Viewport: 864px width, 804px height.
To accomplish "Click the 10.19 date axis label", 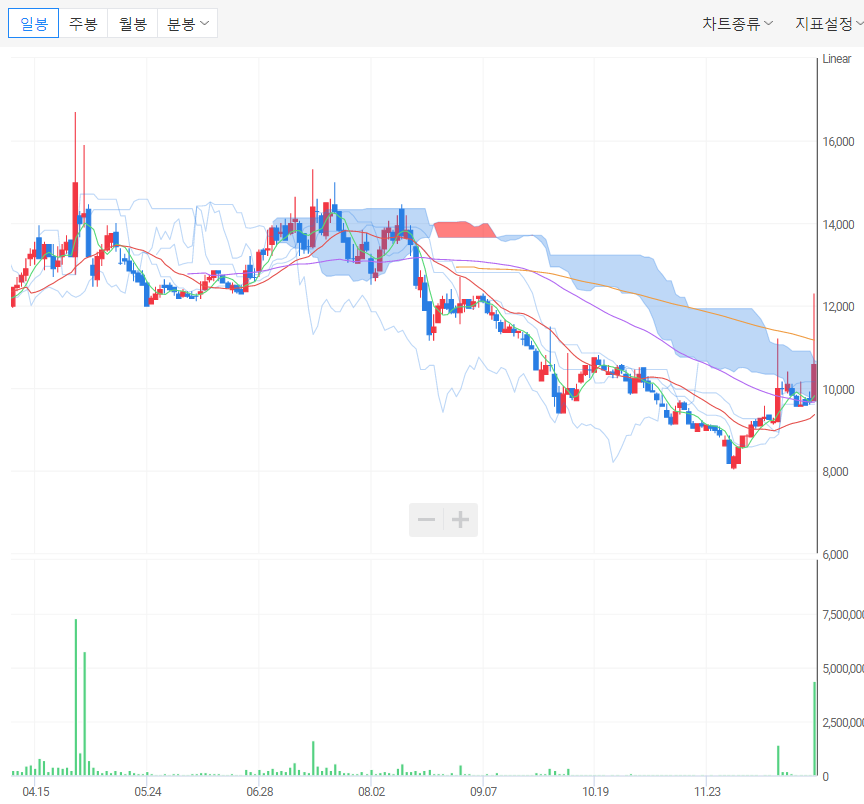I will tap(596, 792).
